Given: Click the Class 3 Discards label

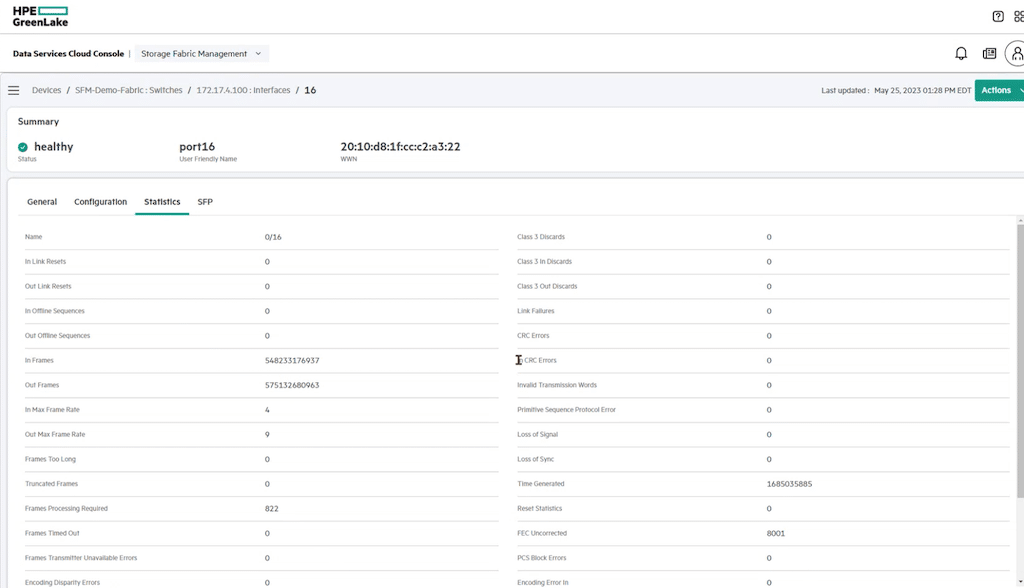Looking at the screenshot, I should click(x=541, y=237).
